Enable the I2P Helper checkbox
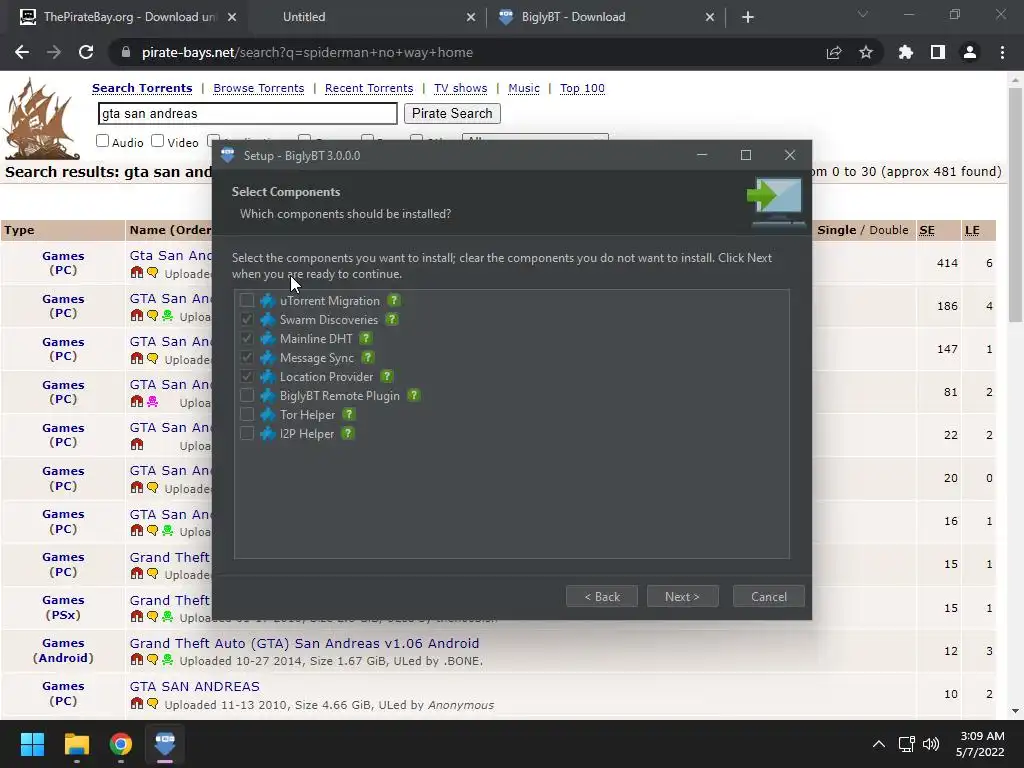1024x768 pixels. click(247, 433)
